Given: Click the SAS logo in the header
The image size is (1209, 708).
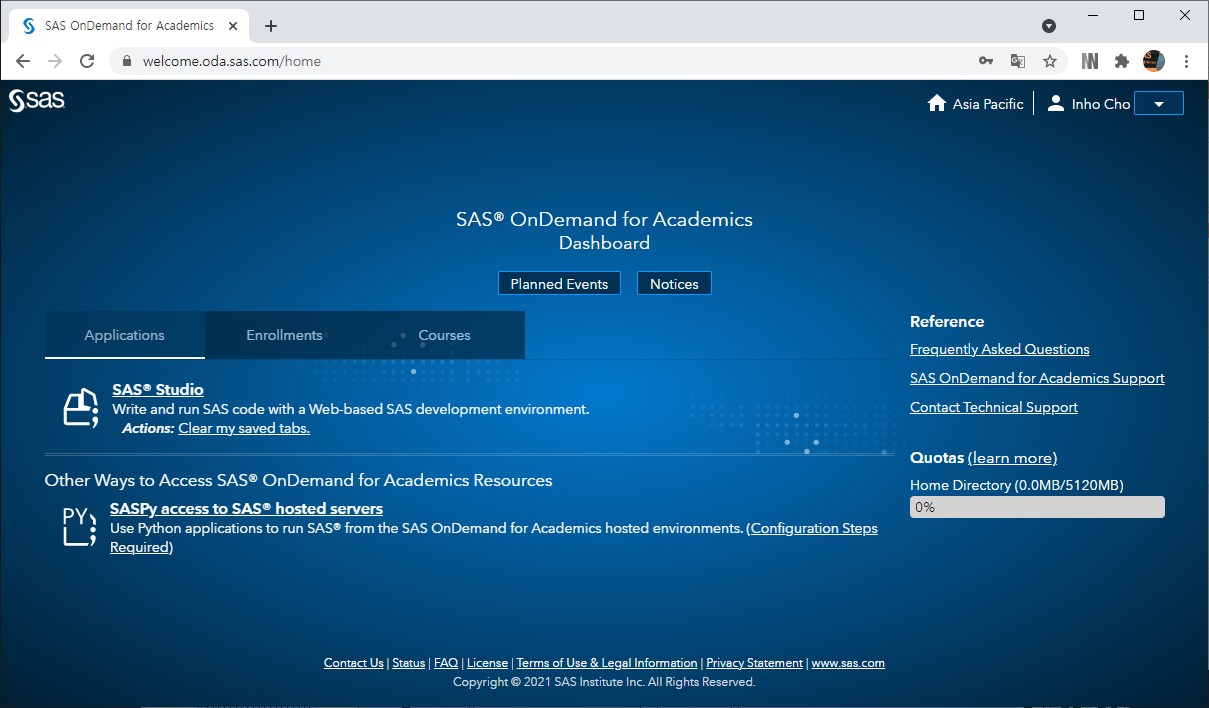Looking at the screenshot, I should (37, 100).
